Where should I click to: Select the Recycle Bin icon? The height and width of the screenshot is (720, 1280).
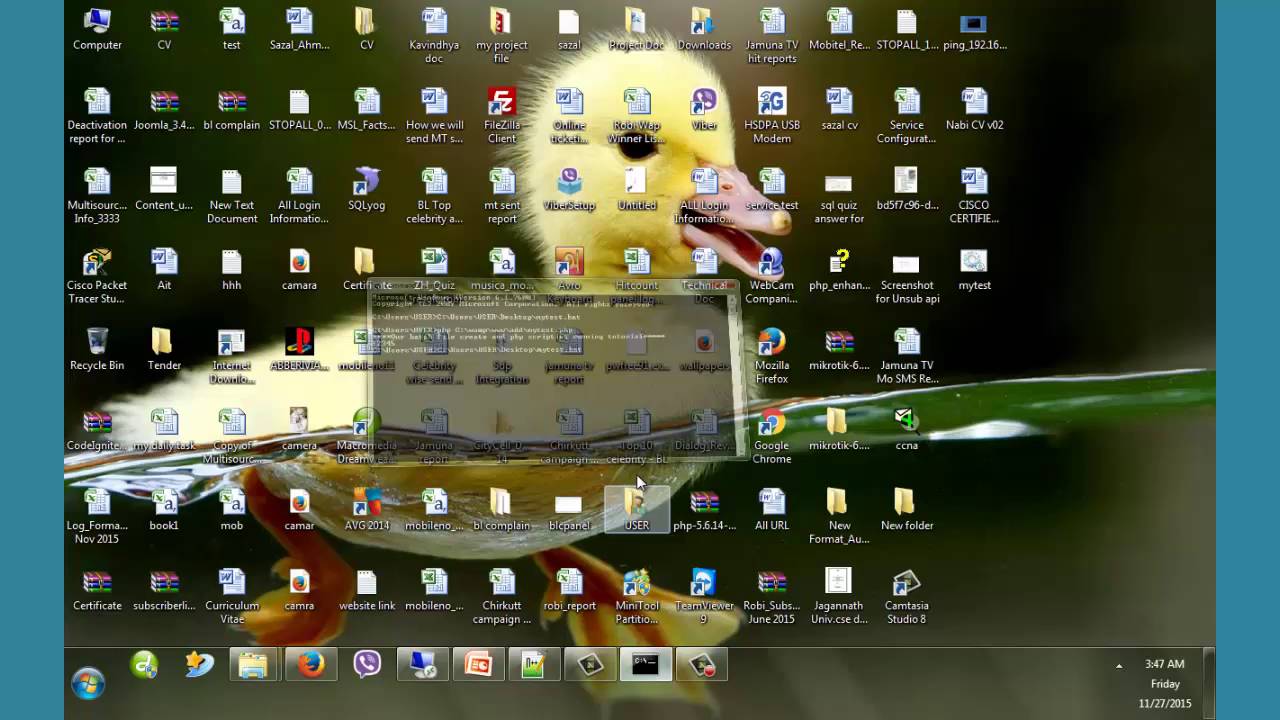97,349
